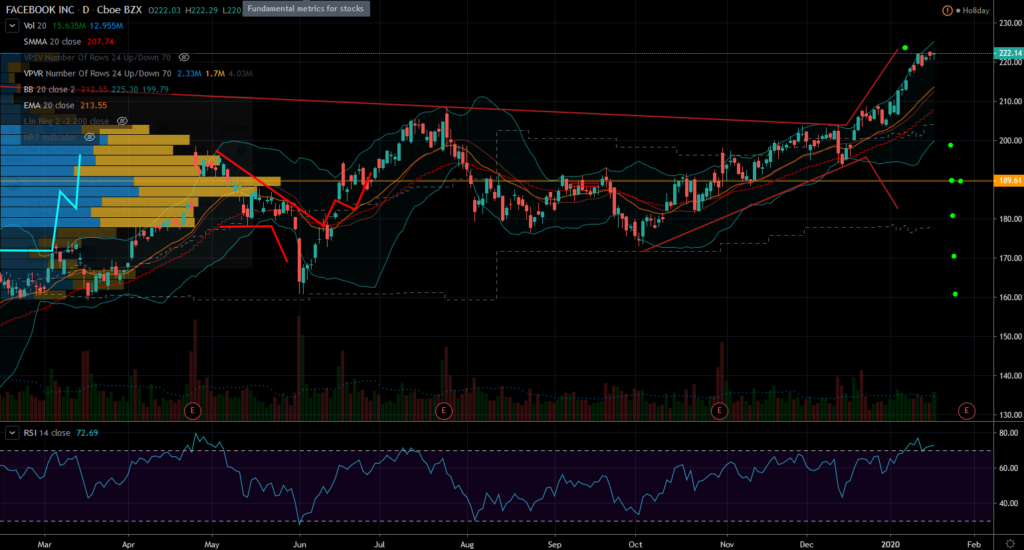Click the RSI 80.00 scale label
This screenshot has width=1024, height=550.
point(1008,432)
